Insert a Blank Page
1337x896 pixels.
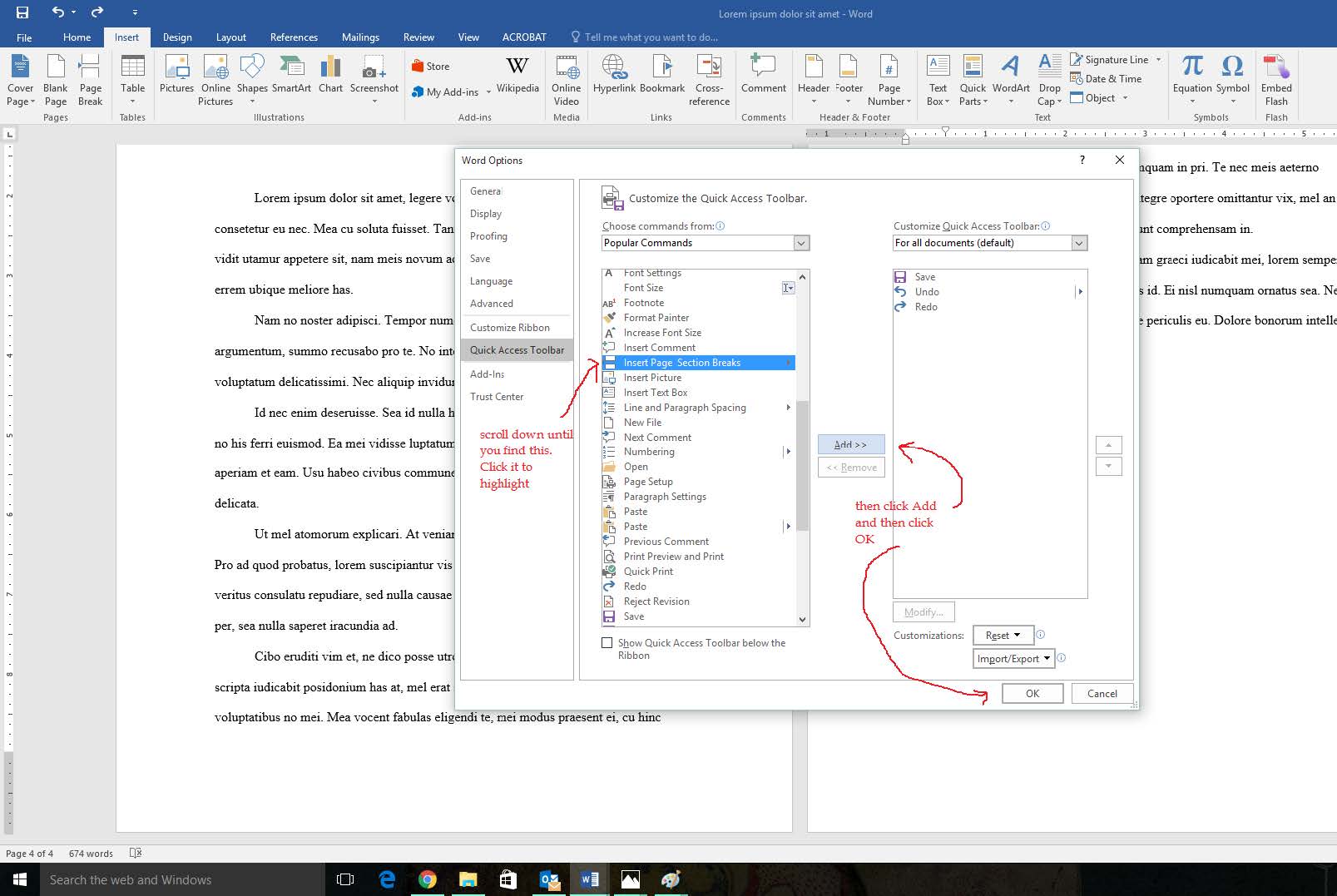[x=56, y=80]
